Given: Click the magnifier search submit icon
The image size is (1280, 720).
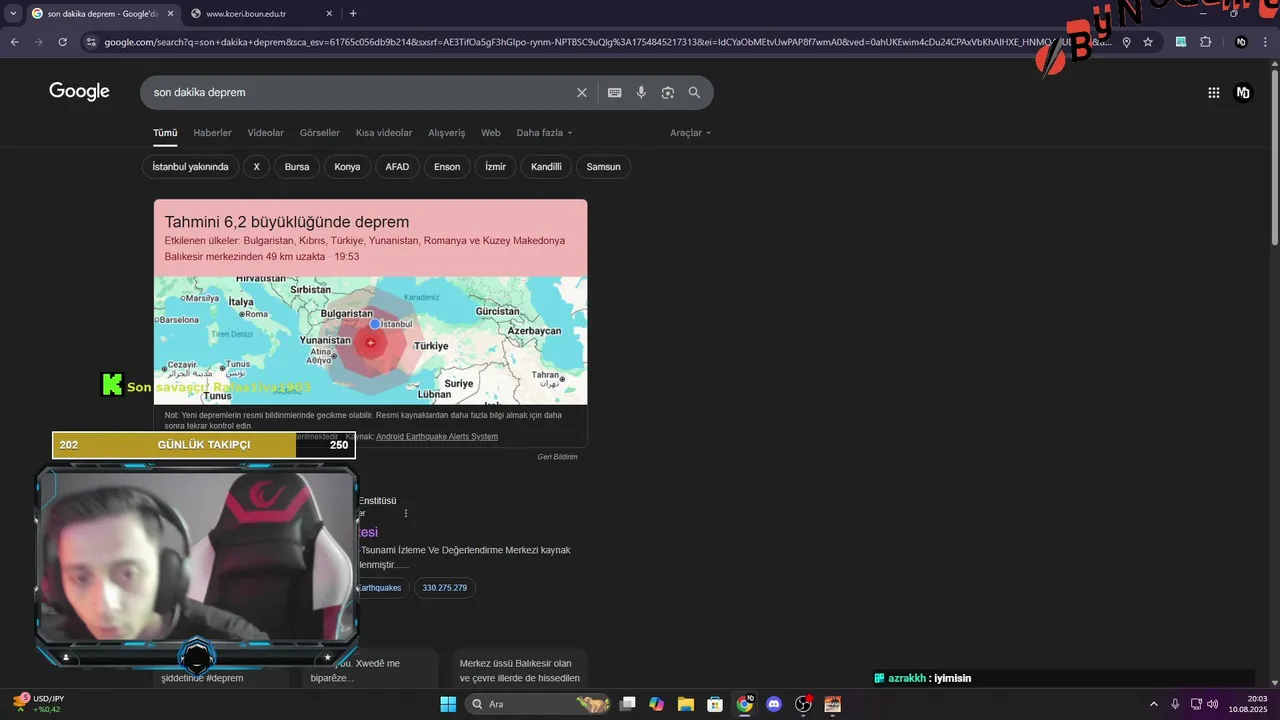Looking at the screenshot, I should coord(695,92).
